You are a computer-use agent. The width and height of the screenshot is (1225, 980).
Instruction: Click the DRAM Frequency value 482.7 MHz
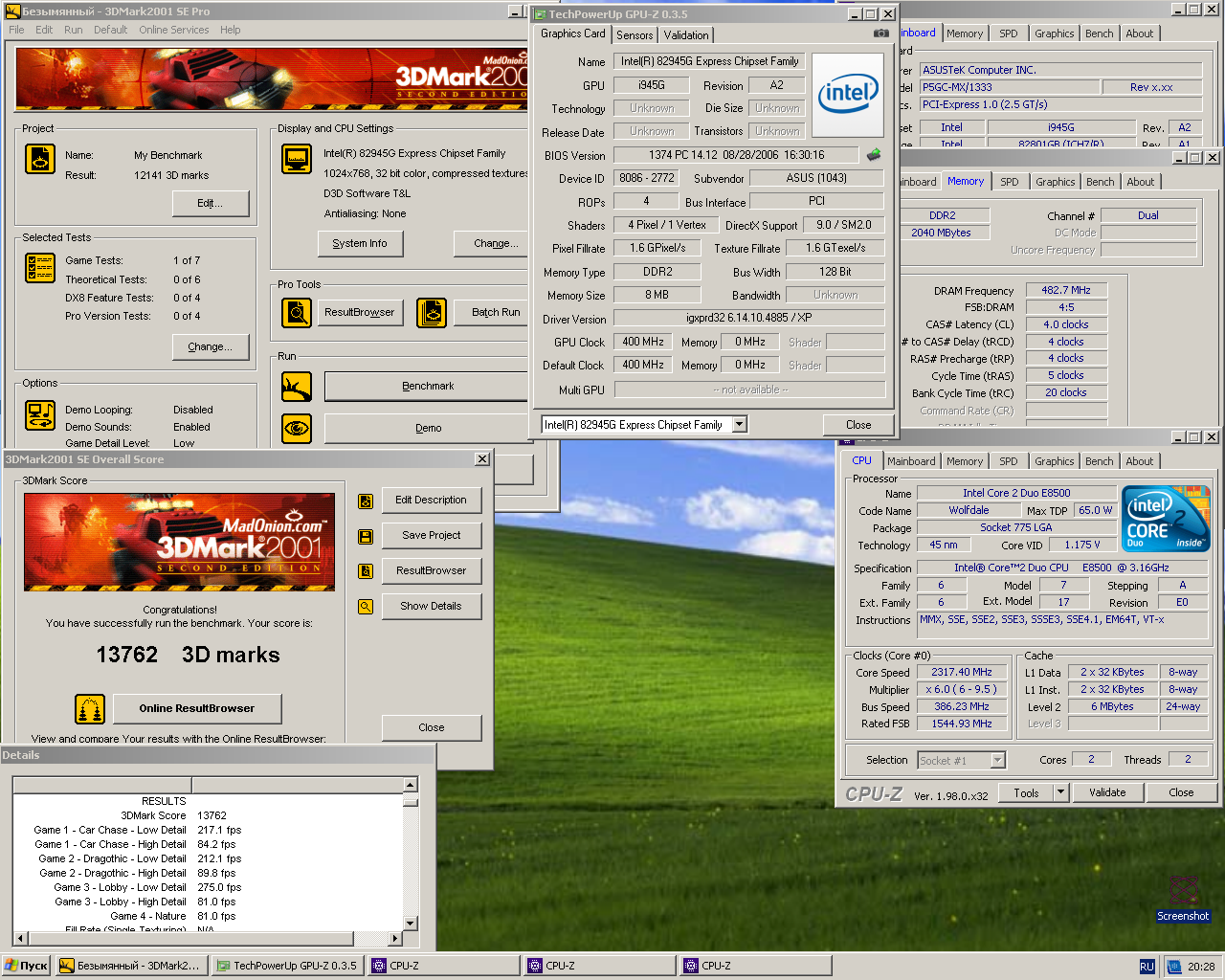[x=1066, y=290]
